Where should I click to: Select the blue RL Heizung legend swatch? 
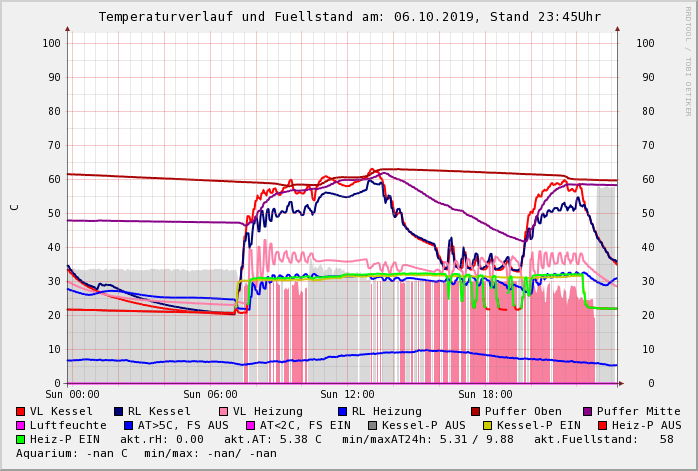[343, 411]
